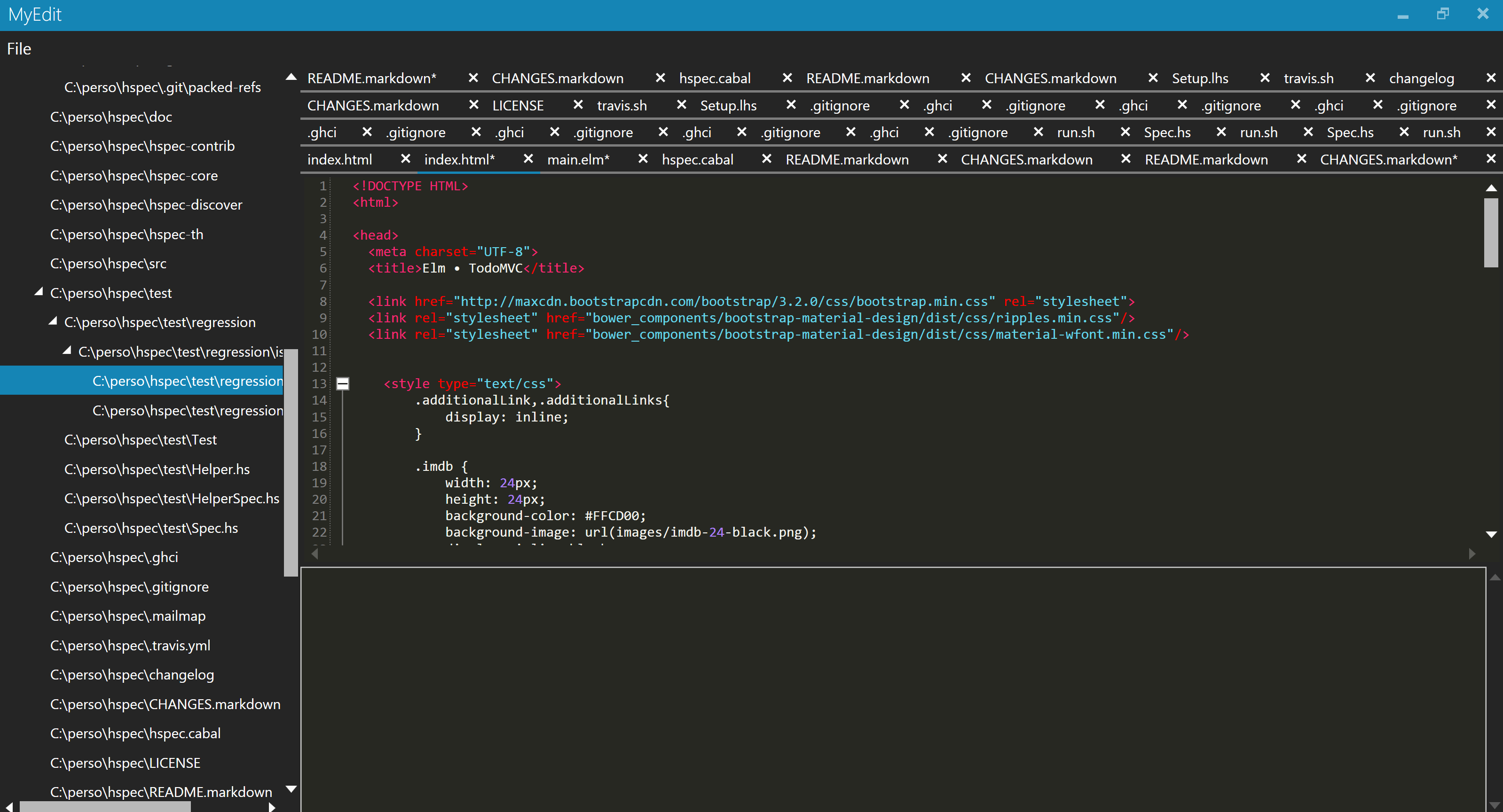
Task: Click the code editor scroll-left arrow
Action: (x=315, y=554)
